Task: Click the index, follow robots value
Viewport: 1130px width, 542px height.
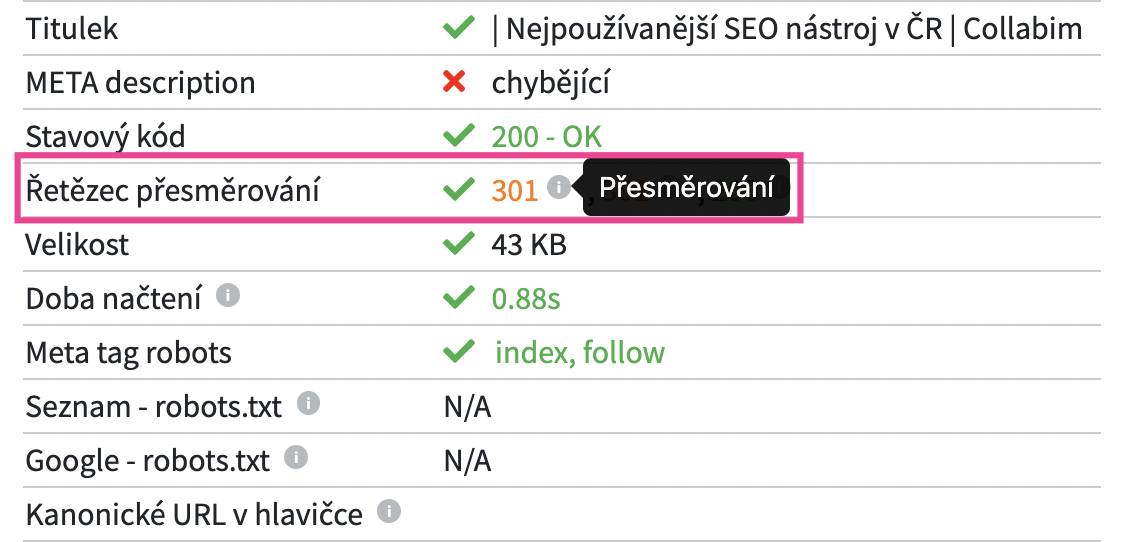Action: (579, 352)
